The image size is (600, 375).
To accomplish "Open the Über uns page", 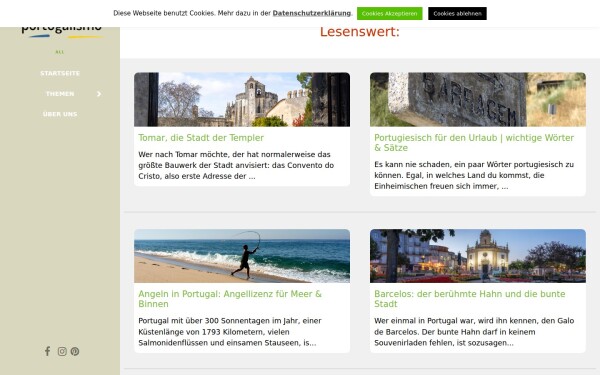I will pyautogui.click(x=60, y=114).
